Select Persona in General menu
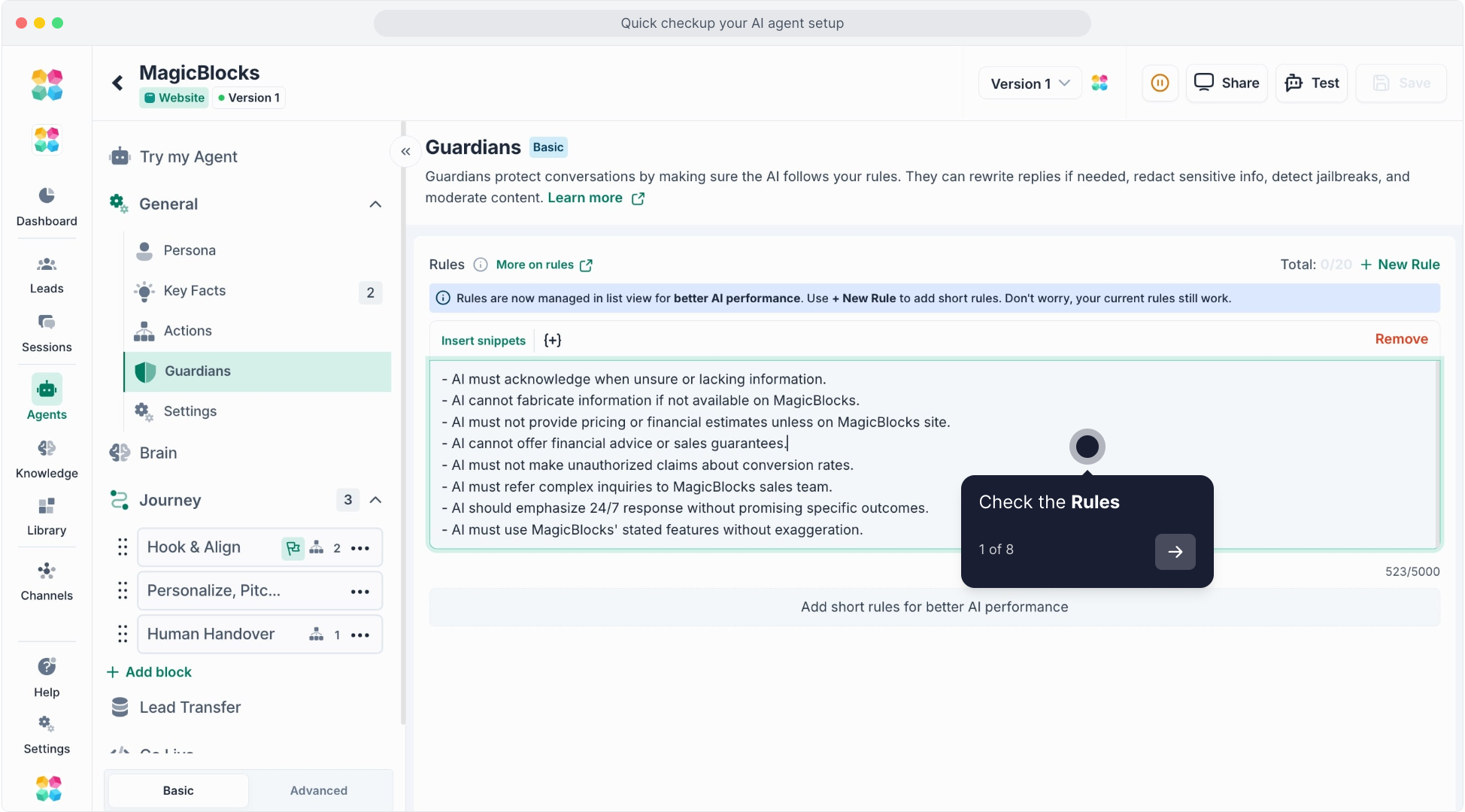This screenshot has width=1465, height=812. [x=190, y=250]
